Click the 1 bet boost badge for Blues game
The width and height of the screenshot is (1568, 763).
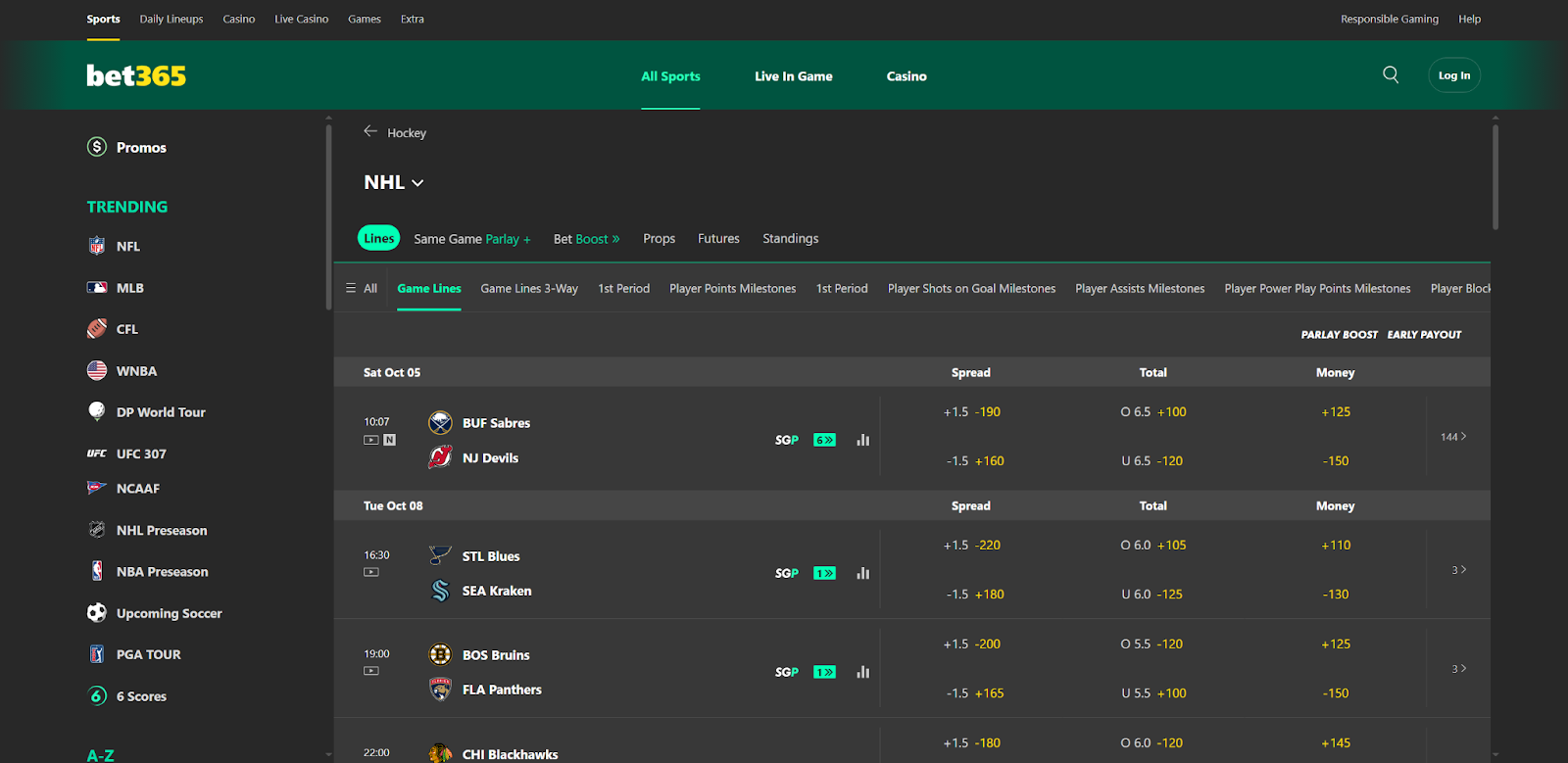tap(824, 573)
